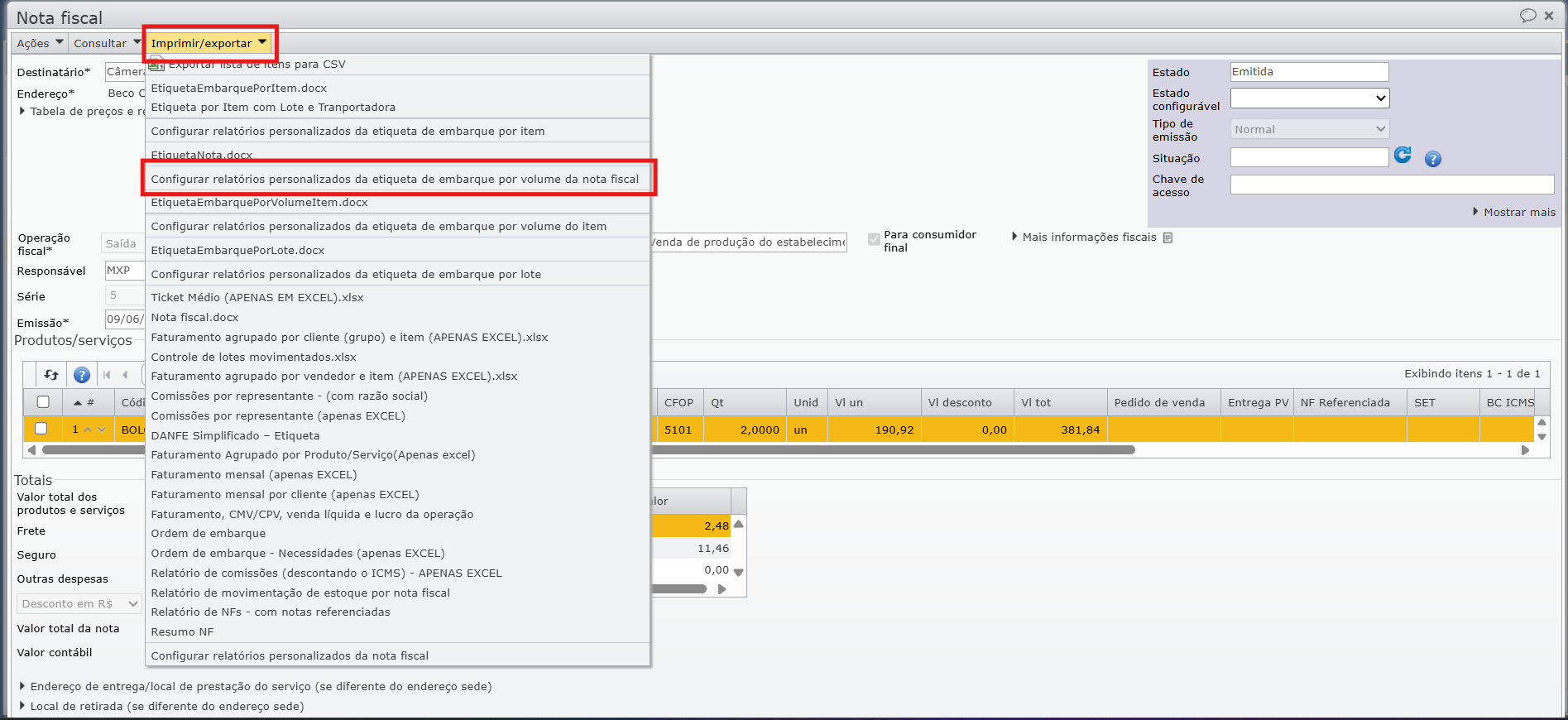Click the Pedido de venda column header
Screen dimensions: 1568x720
(x=1163, y=402)
